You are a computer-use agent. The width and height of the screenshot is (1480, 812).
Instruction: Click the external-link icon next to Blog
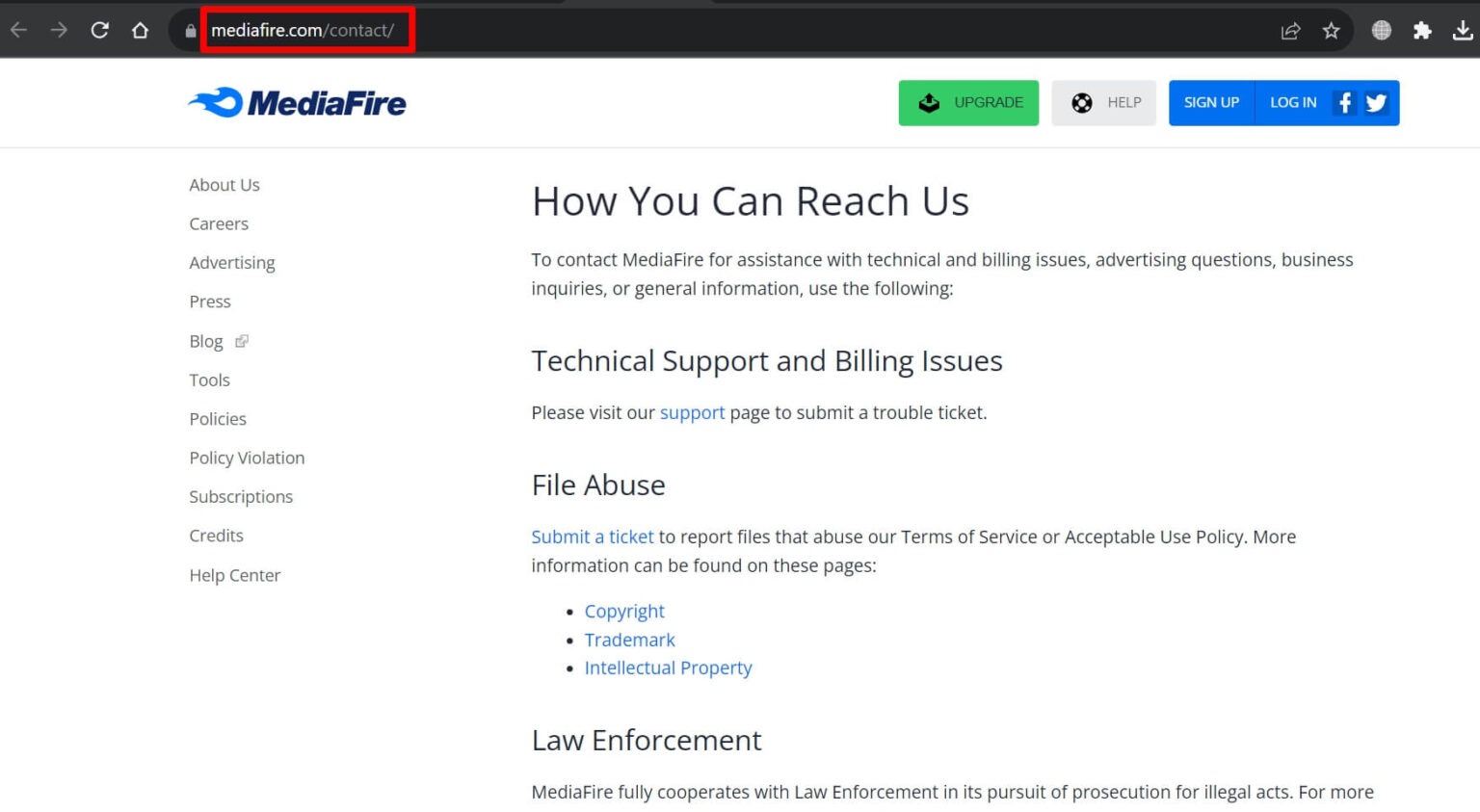pos(240,341)
